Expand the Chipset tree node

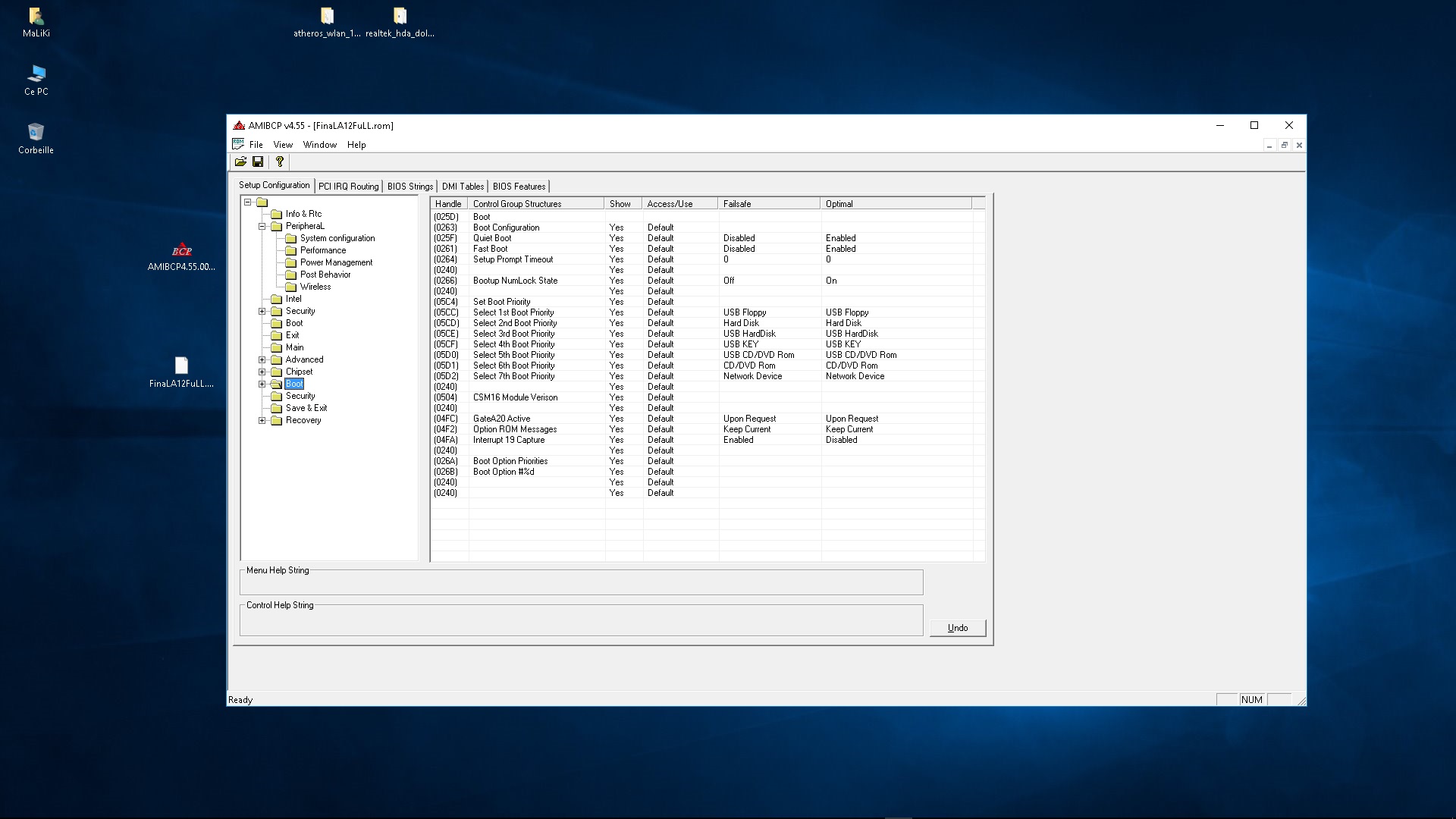(262, 372)
